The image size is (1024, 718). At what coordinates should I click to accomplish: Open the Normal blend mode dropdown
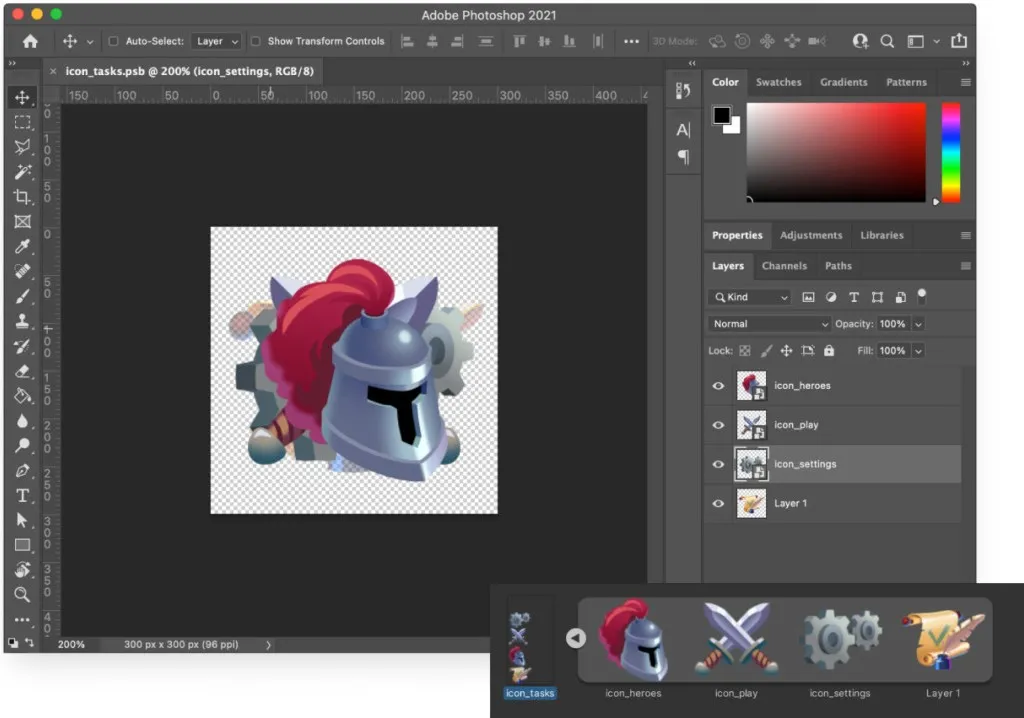[x=769, y=324]
